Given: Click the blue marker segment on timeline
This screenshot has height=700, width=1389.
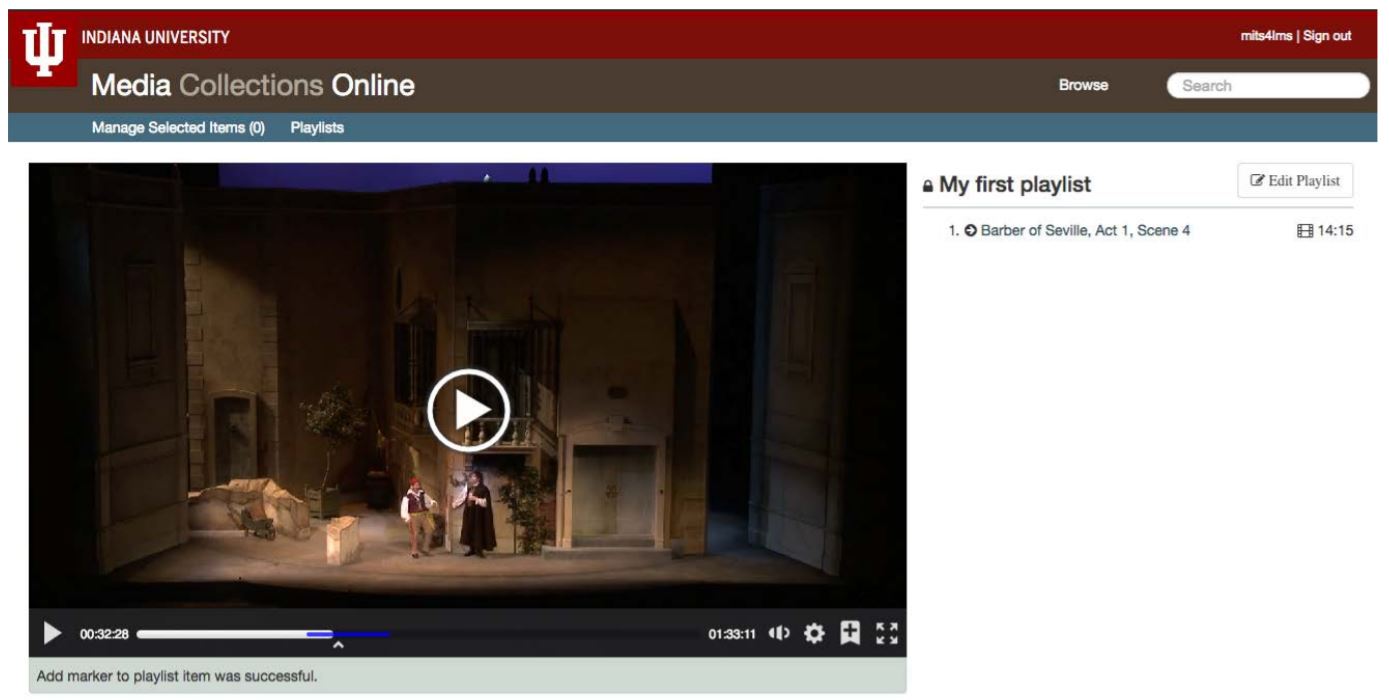Looking at the screenshot, I should (x=348, y=634).
